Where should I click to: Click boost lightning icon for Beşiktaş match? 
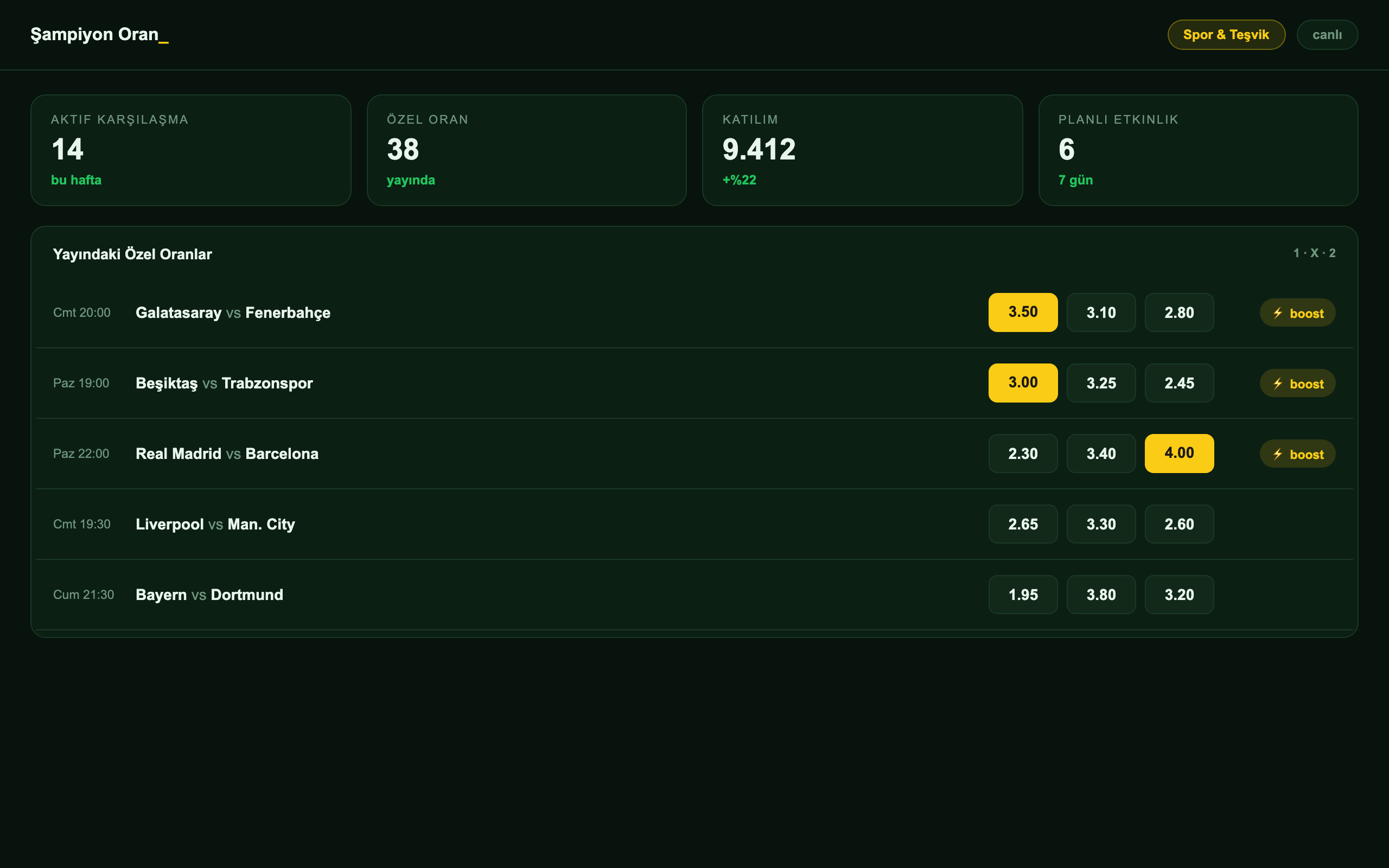point(1278,384)
